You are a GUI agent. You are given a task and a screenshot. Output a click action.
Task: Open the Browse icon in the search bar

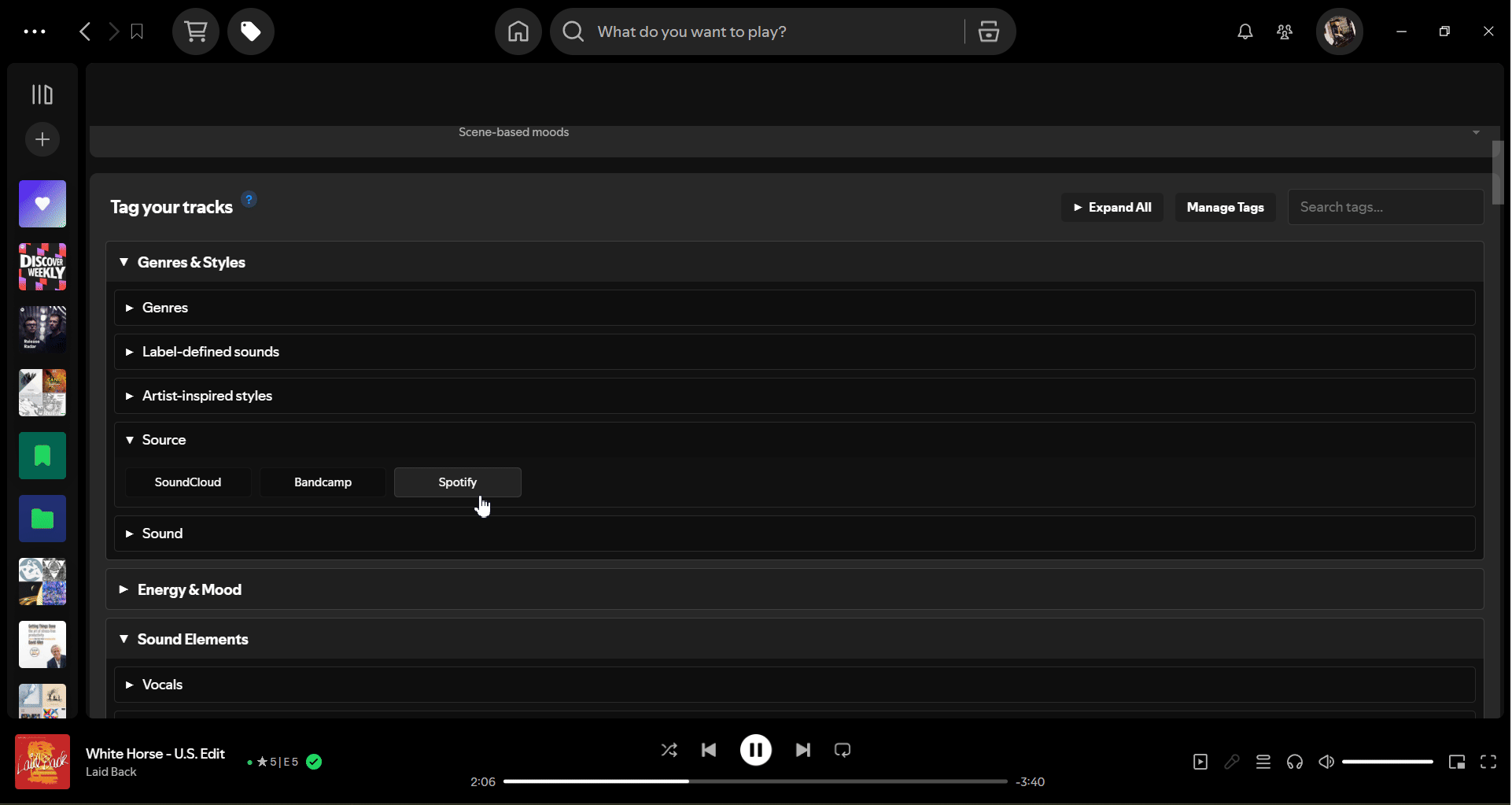[x=989, y=31]
